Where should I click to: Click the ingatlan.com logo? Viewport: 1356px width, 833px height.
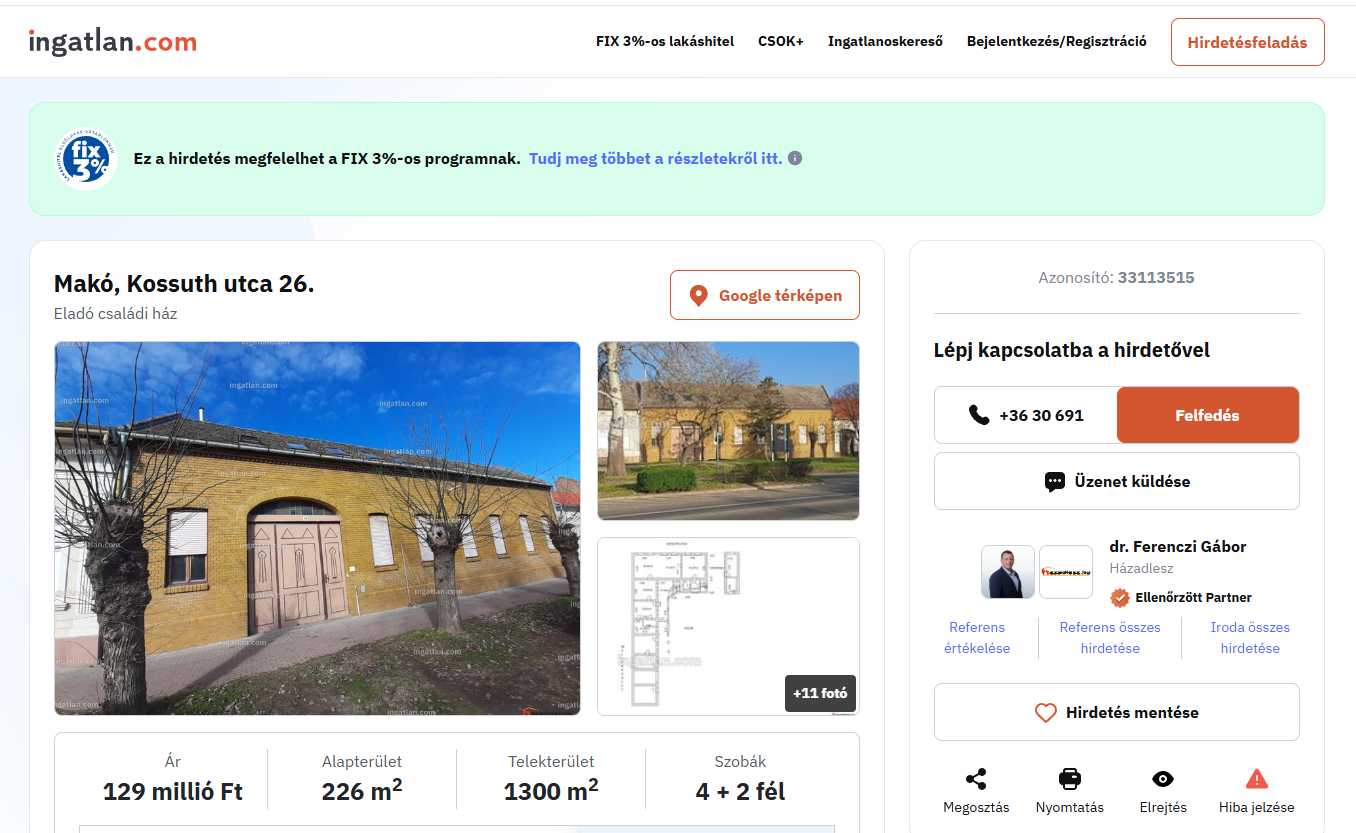tap(112, 42)
